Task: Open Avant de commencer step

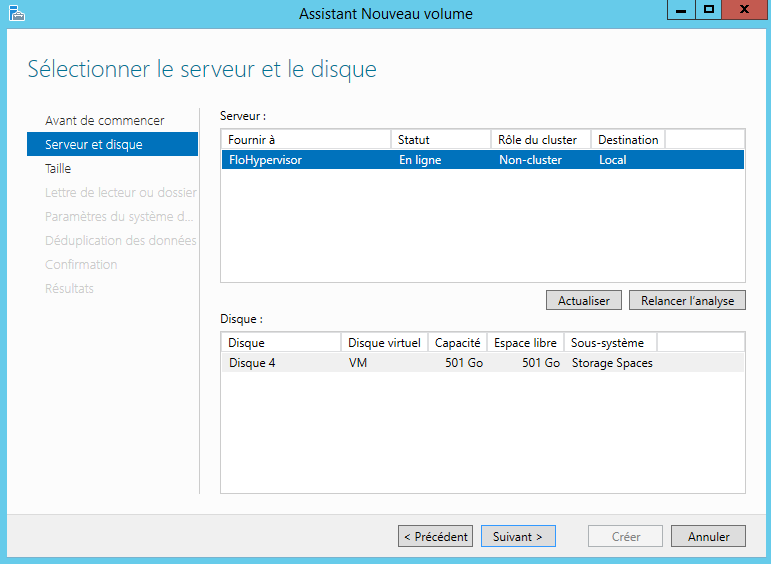Action: 104,121
